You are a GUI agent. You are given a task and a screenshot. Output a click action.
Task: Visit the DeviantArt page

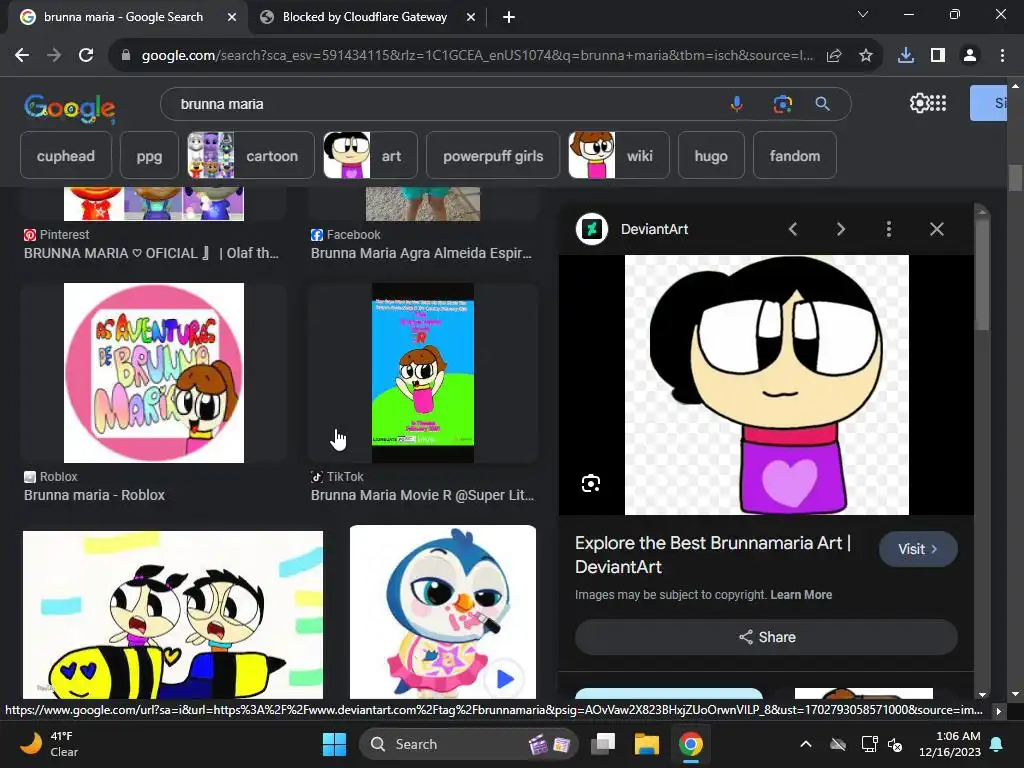[x=918, y=549]
